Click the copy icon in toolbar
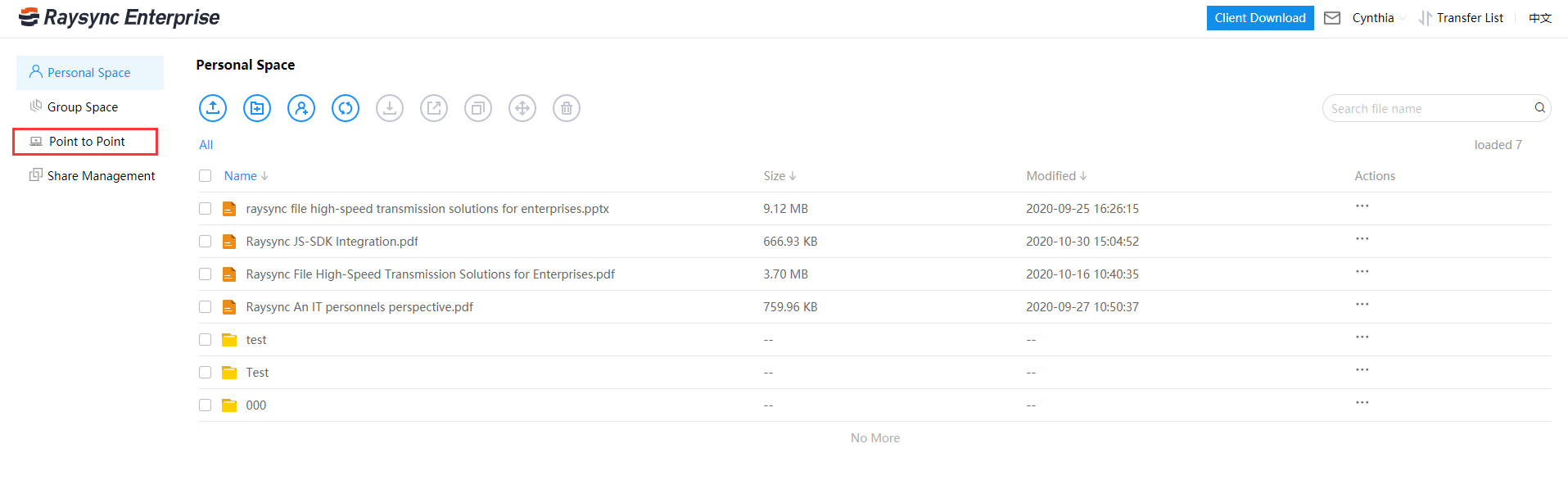1568x489 pixels. pos(478,108)
